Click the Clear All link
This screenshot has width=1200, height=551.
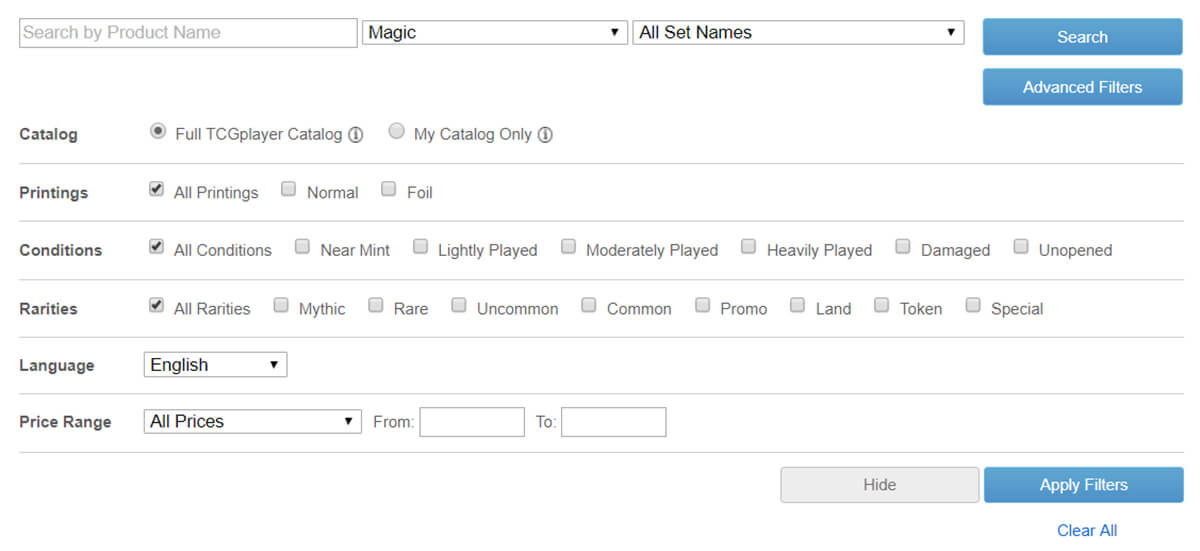[x=1087, y=530]
